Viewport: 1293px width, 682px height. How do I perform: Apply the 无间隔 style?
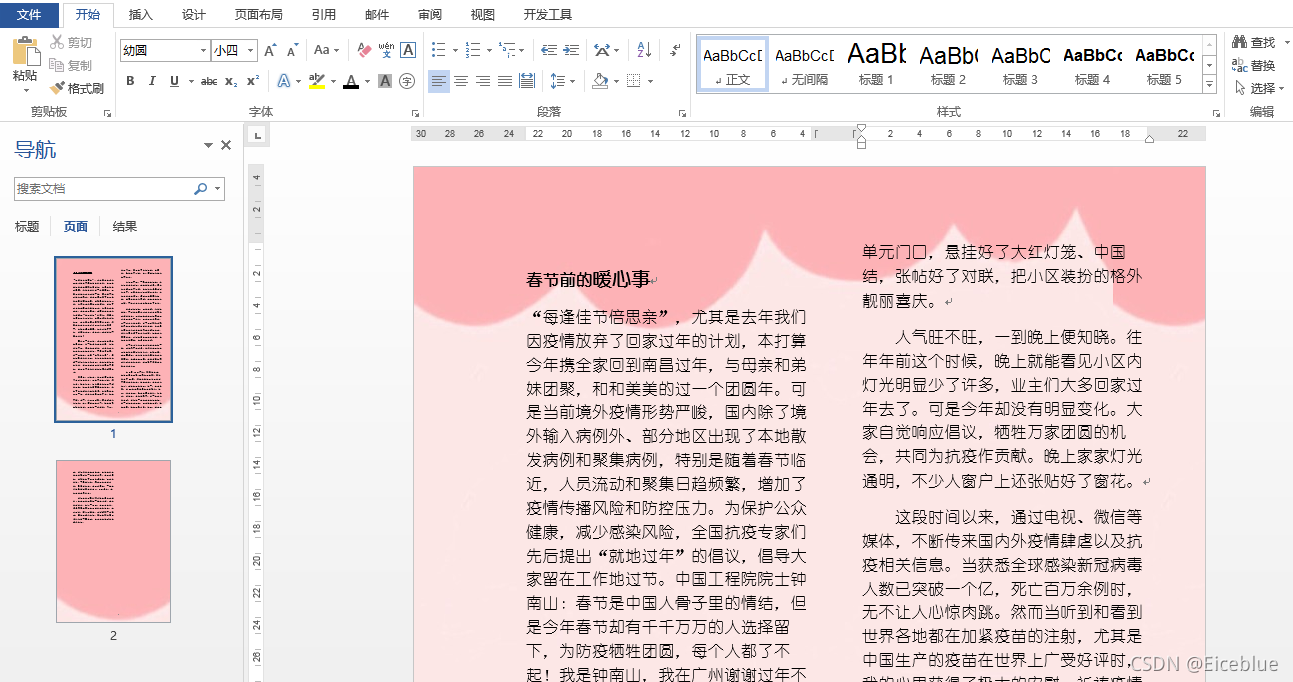[804, 65]
